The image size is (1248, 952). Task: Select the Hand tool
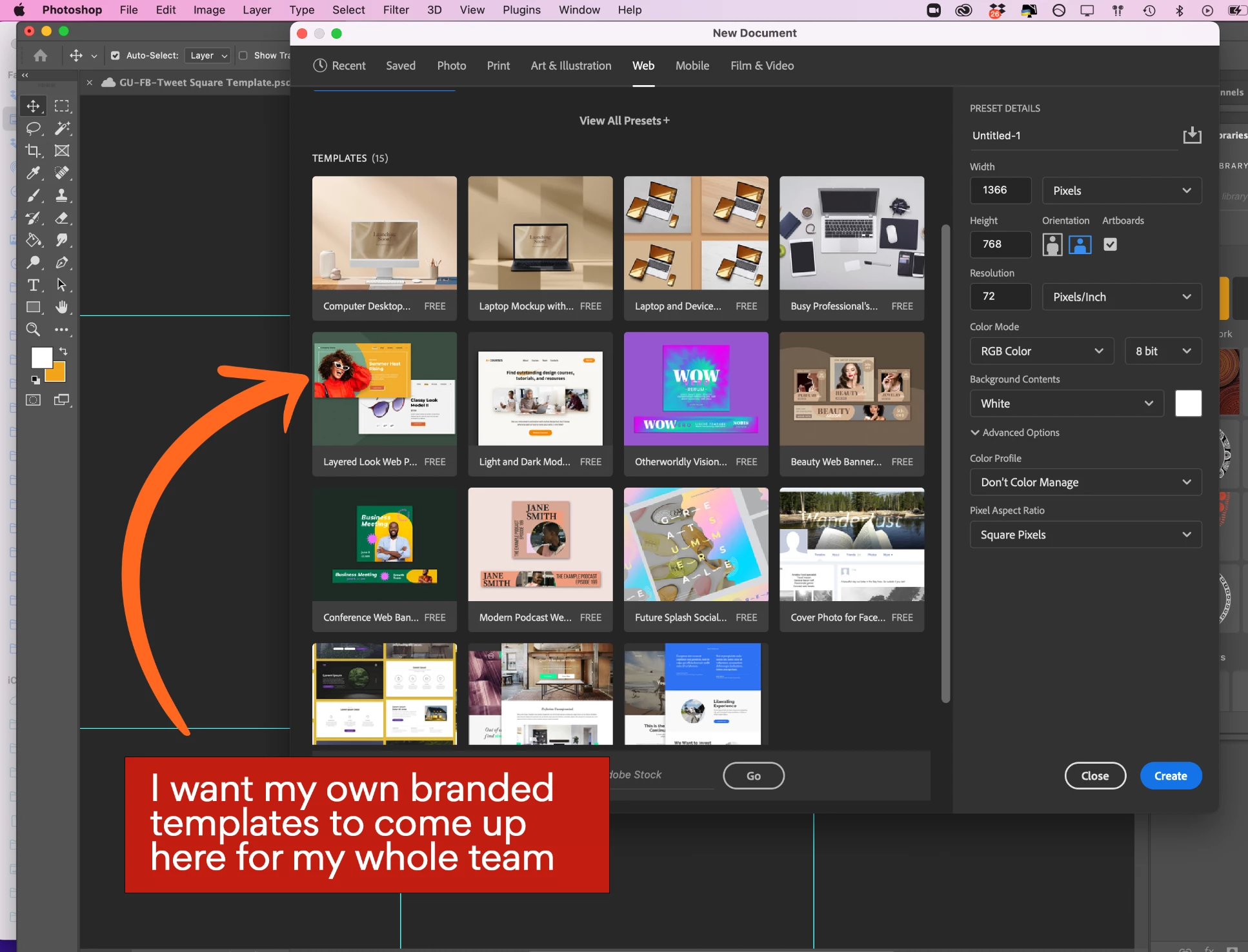61,307
